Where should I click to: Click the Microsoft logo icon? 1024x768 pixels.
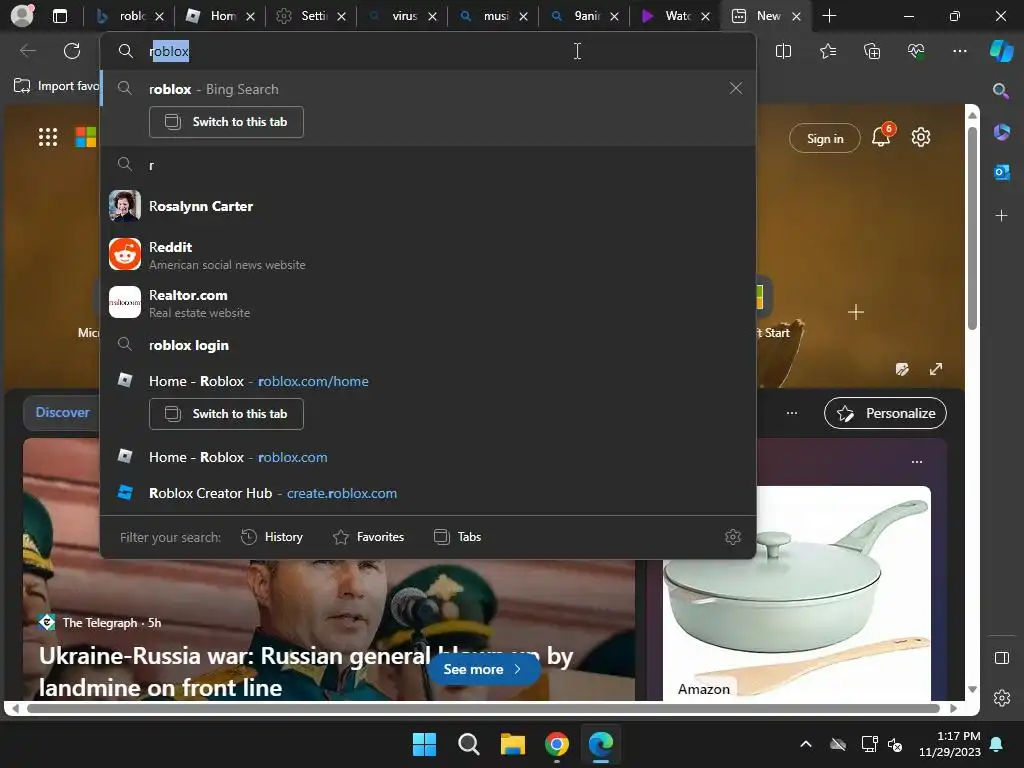click(x=86, y=137)
